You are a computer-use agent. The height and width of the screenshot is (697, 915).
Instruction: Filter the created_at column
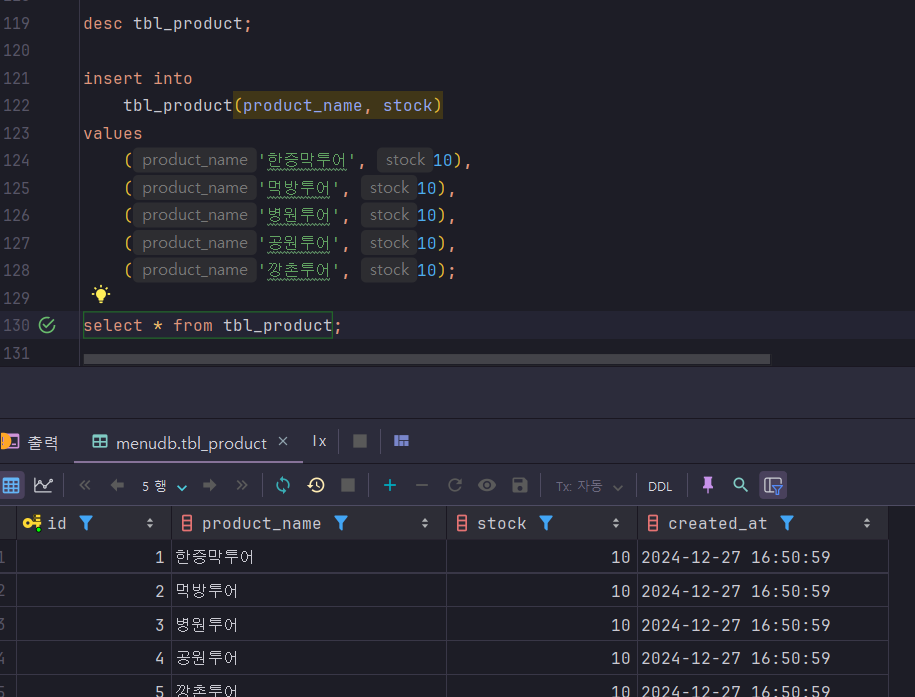[787, 523]
